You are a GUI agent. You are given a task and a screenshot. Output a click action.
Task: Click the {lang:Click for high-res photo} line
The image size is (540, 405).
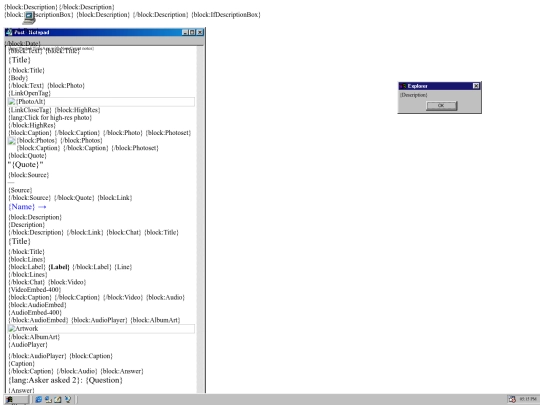point(50,117)
